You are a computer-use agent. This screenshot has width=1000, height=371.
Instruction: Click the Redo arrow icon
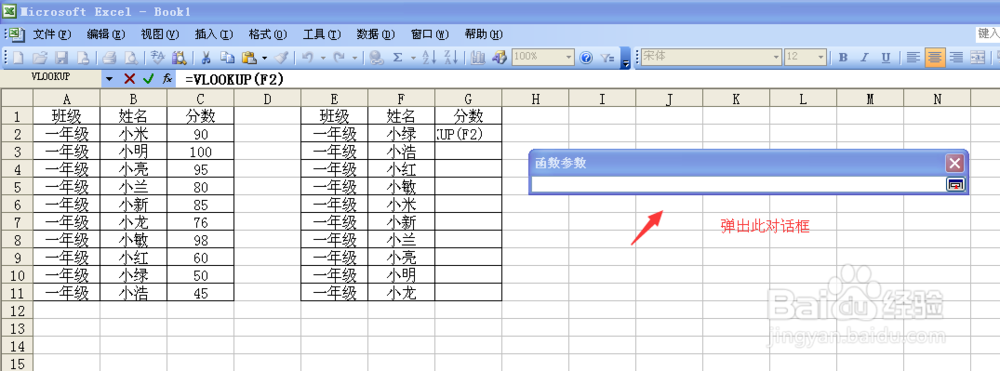point(340,57)
